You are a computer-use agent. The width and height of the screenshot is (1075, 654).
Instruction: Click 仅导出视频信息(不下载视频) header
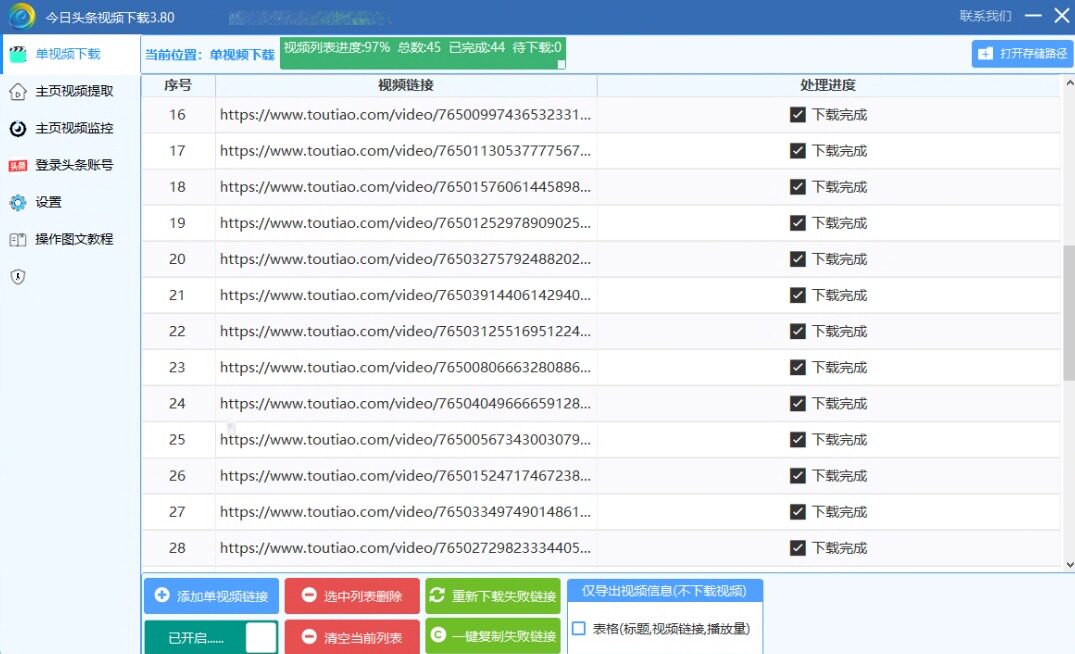coord(664,591)
